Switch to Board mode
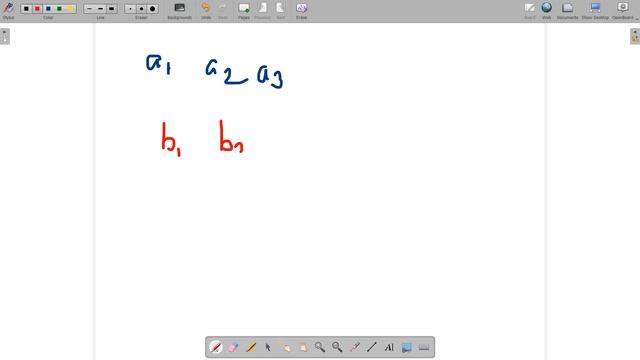Image resolution: width=640 pixels, height=360 pixels. [530, 11]
